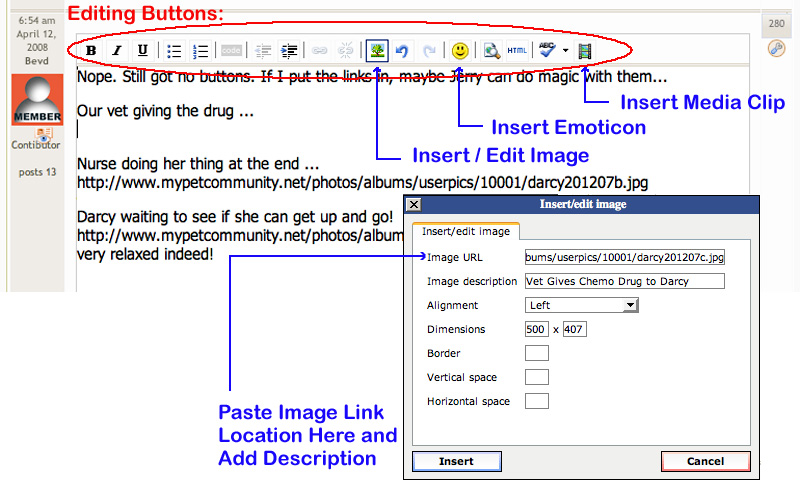This screenshot has width=800, height=504.
Task: Open preview with the magnifier icon
Action: [x=491, y=51]
